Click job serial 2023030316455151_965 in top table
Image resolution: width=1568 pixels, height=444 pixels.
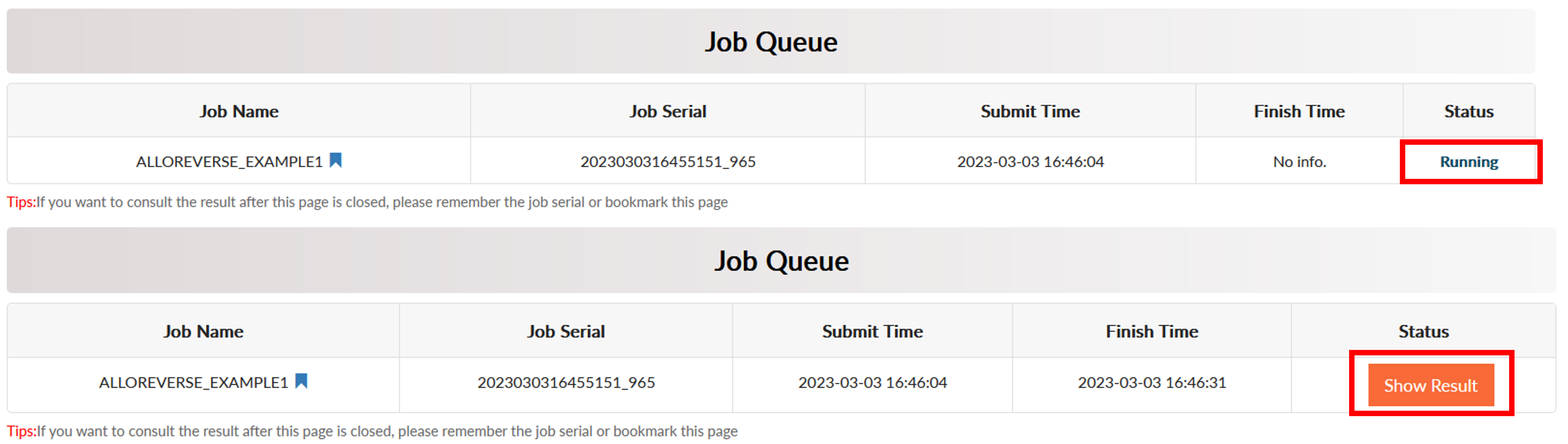tap(668, 162)
